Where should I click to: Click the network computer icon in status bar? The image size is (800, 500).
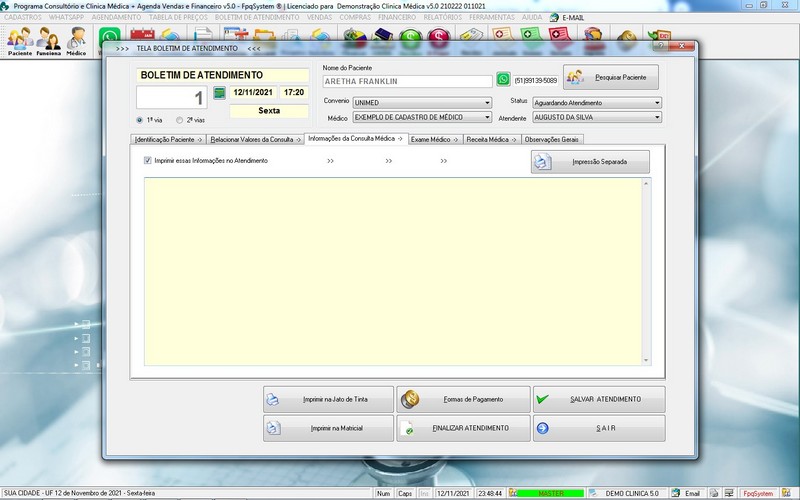click(x=729, y=493)
